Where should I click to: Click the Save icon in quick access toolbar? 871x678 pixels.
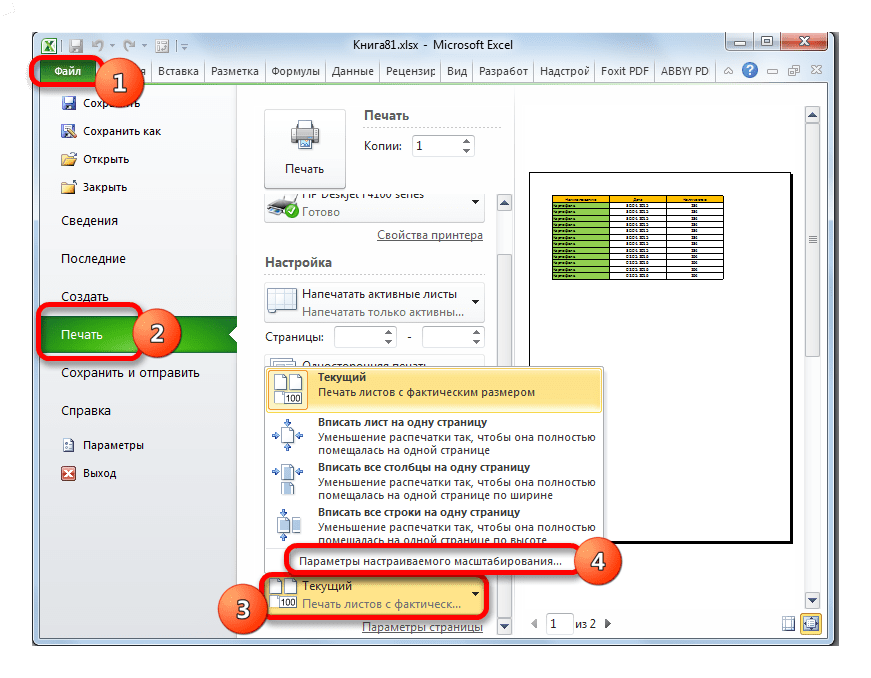[x=76, y=46]
